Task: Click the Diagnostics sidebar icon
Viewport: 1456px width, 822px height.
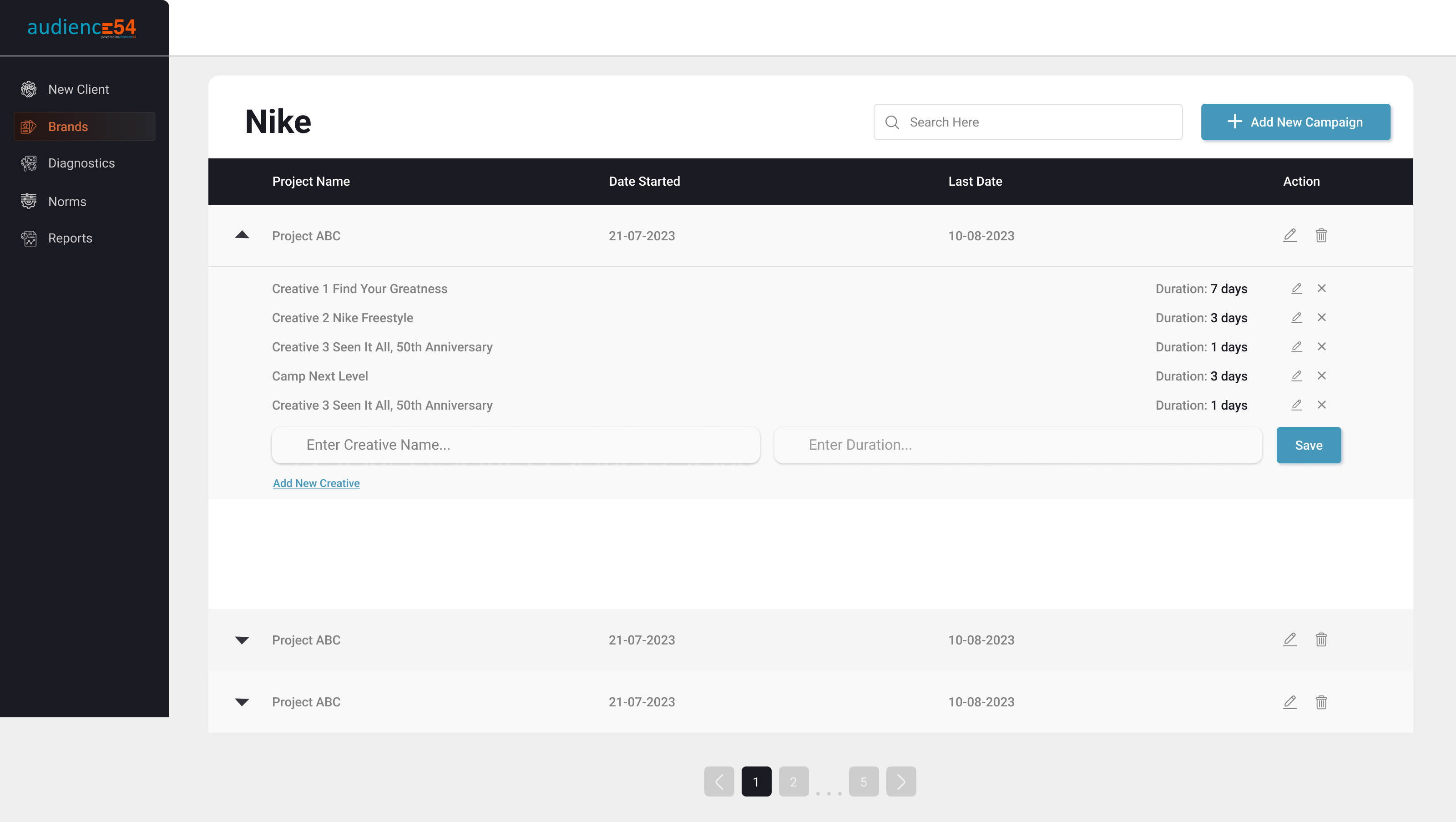Action: coord(29,163)
